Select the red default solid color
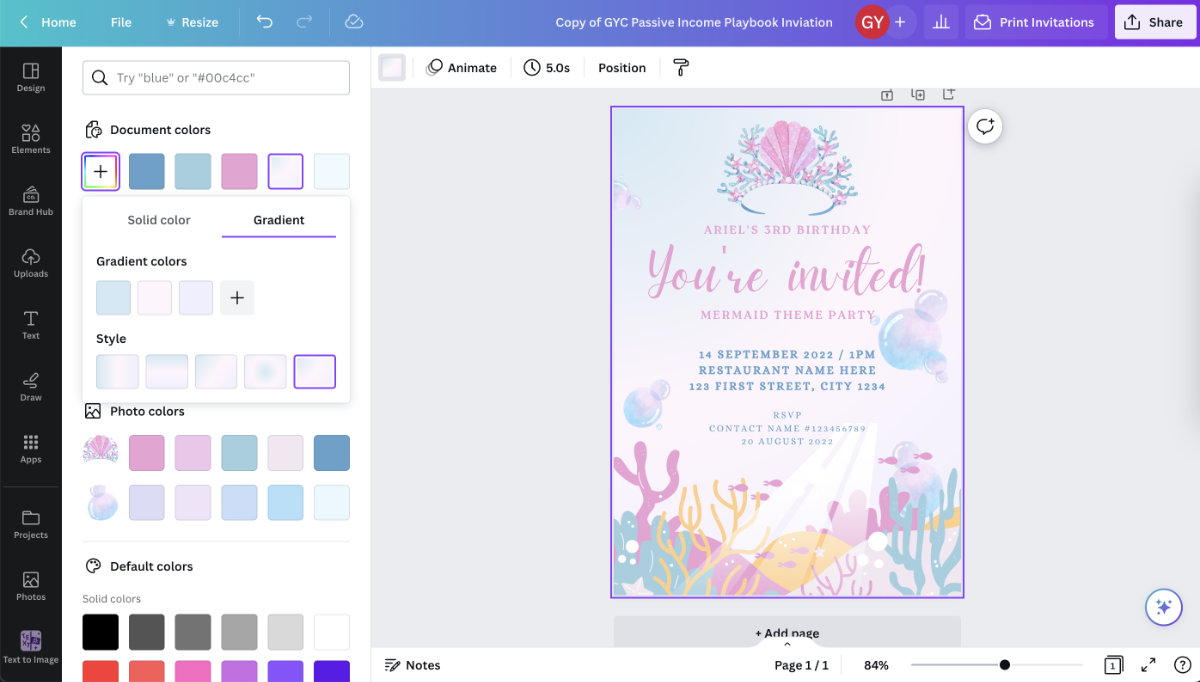This screenshot has height=682, width=1200. (100, 671)
